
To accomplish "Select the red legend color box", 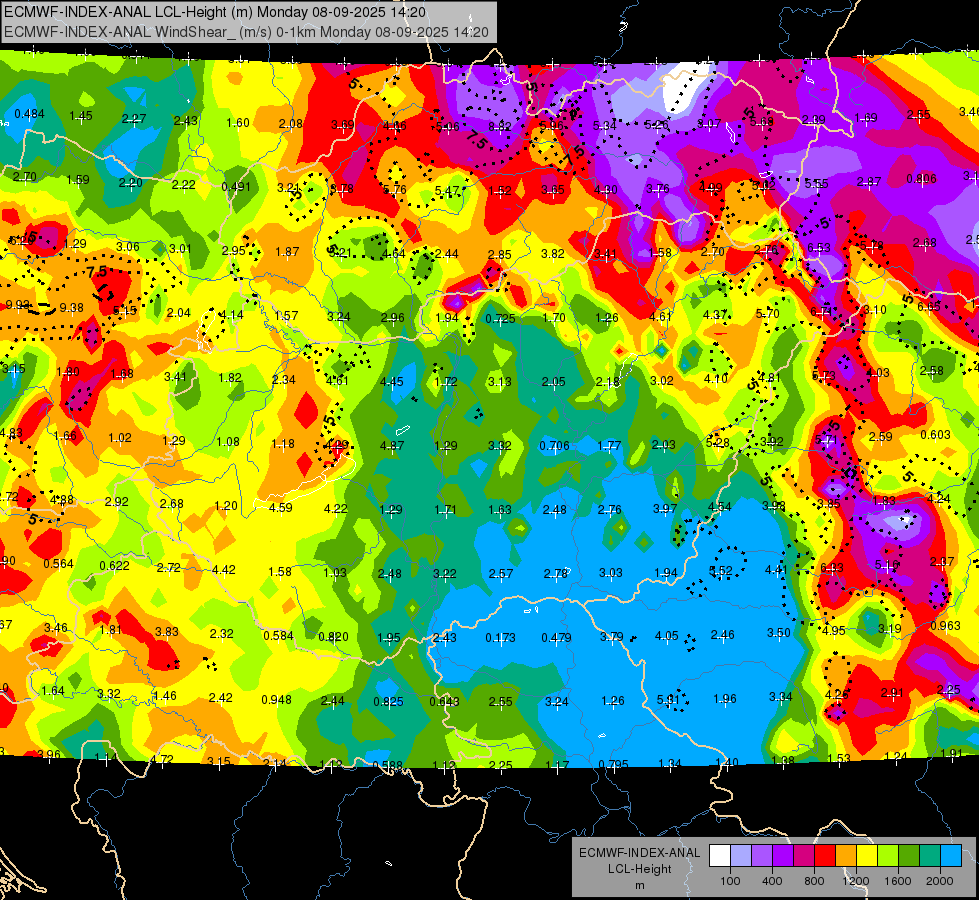I will tap(825, 856).
